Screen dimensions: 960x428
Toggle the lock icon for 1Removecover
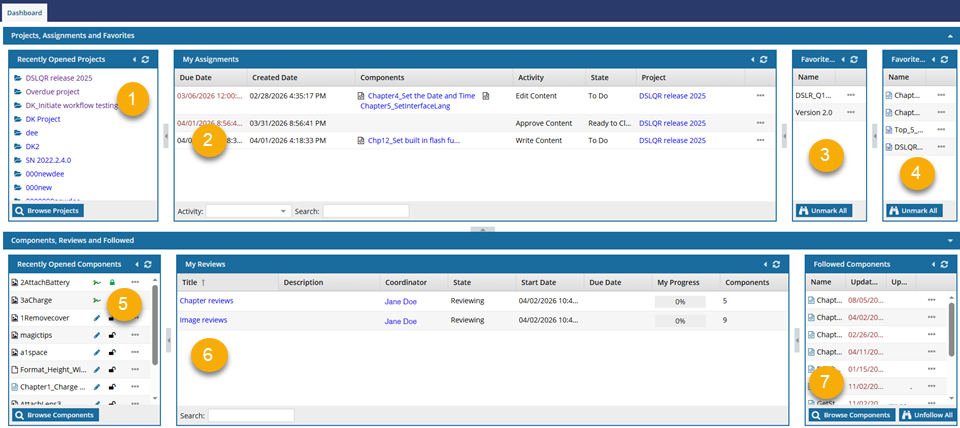(x=112, y=318)
